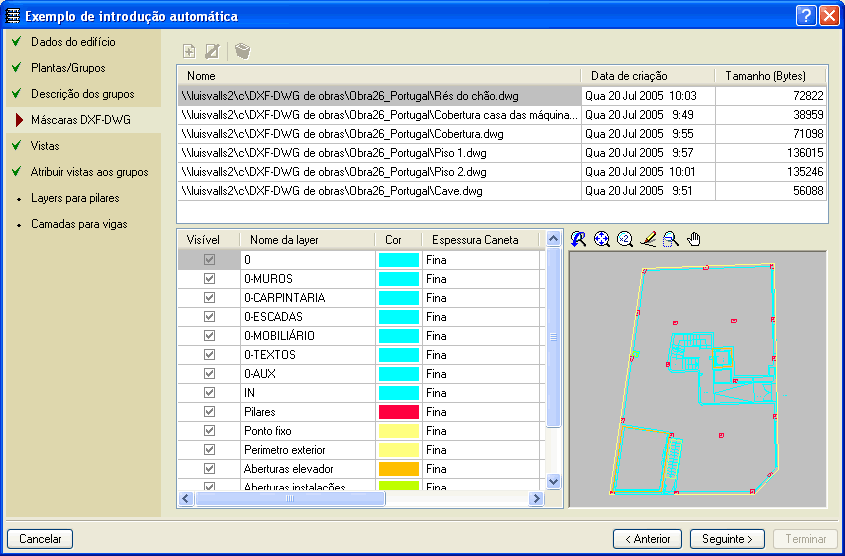Click the orange swatch of Aberturas elevador
Image resolution: width=845 pixels, height=556 pixels.
[x=399, y=469]
